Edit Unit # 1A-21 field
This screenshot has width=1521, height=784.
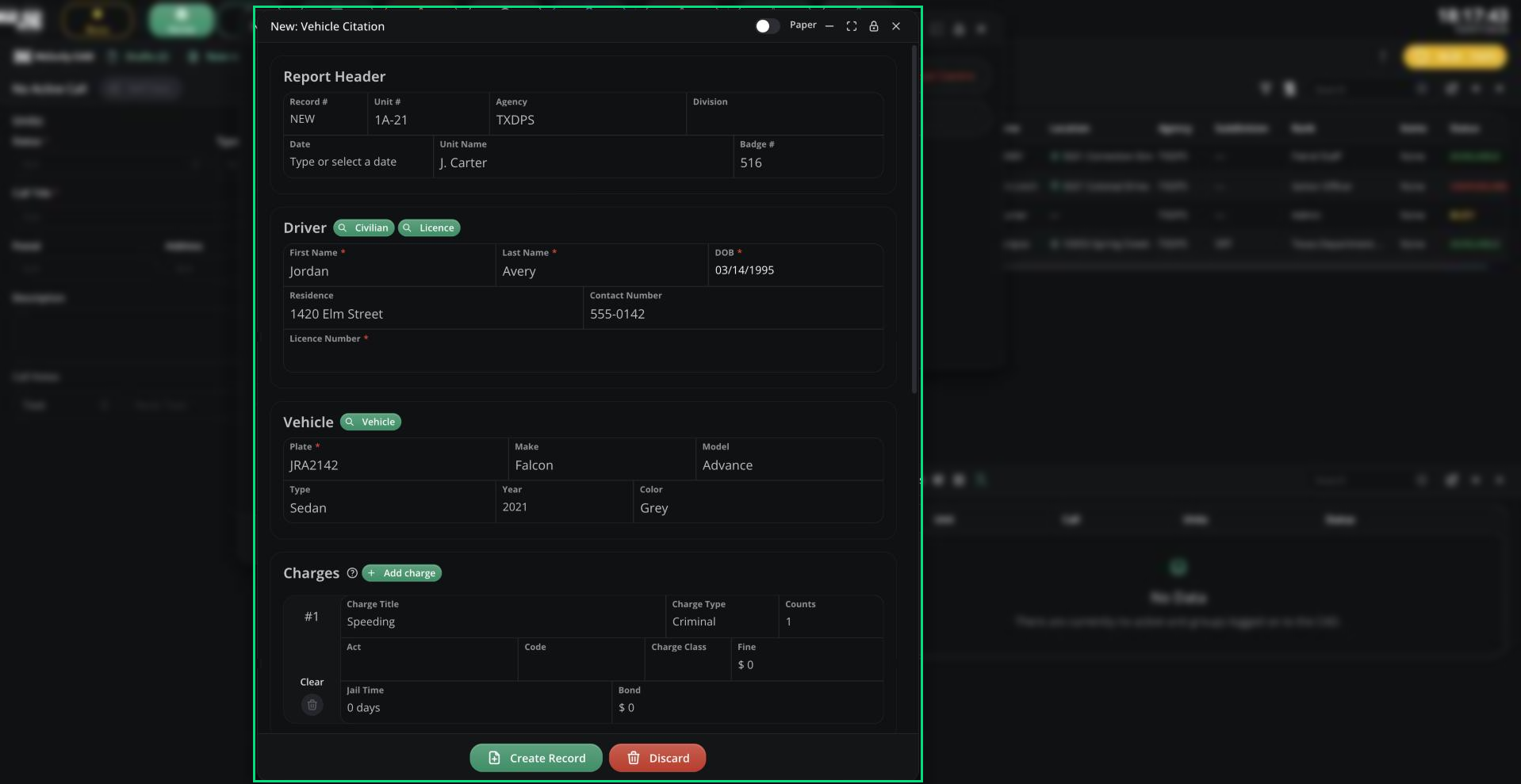pyautogui.click(x=429, y=113)
